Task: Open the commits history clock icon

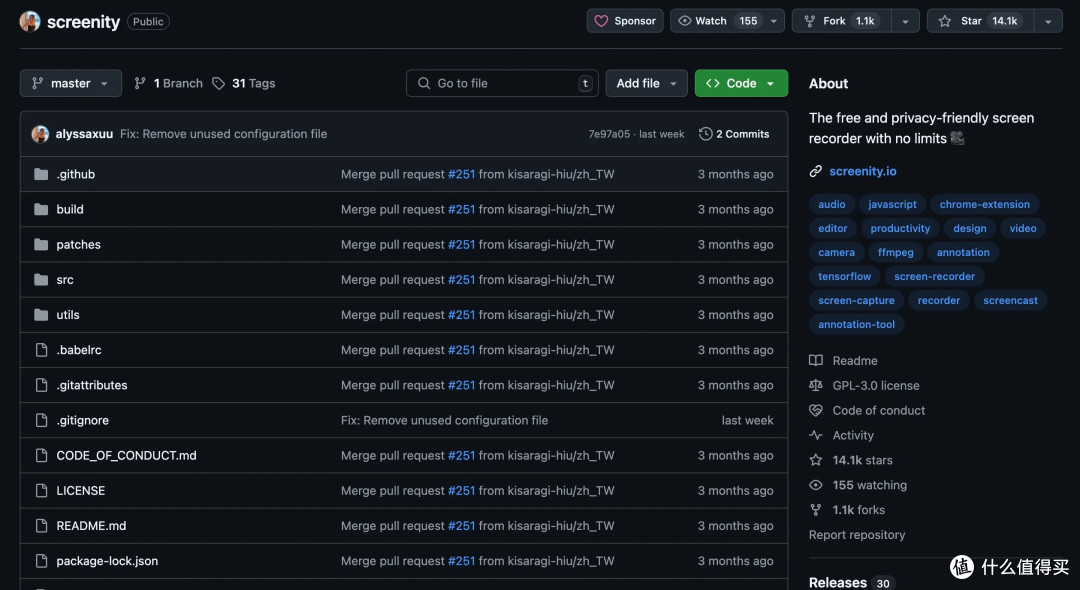Action: tap(705, 134)
